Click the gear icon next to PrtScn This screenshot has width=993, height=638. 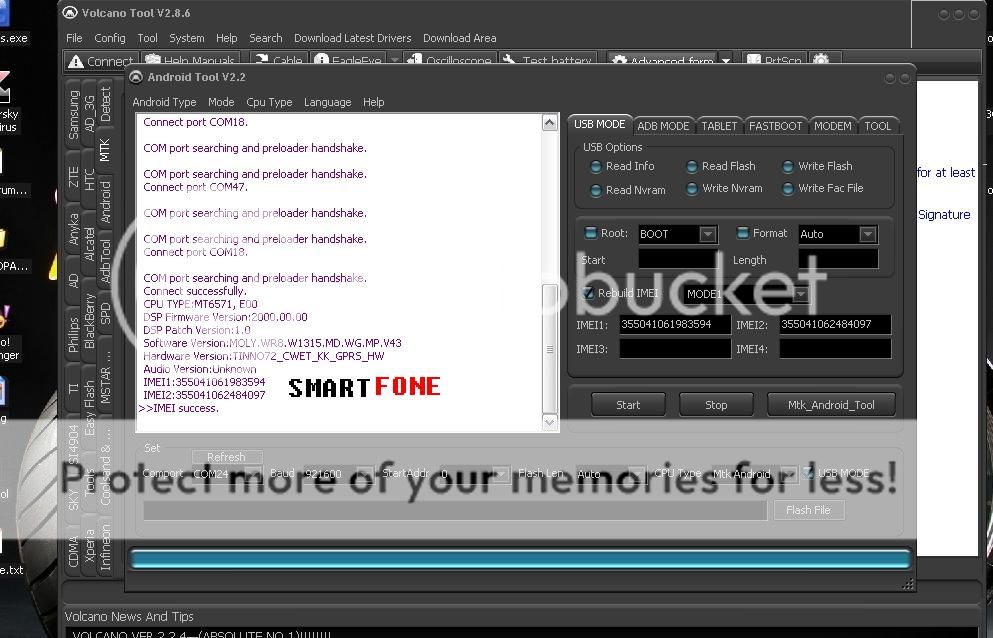pyautogui.click(x=821, y=61)
